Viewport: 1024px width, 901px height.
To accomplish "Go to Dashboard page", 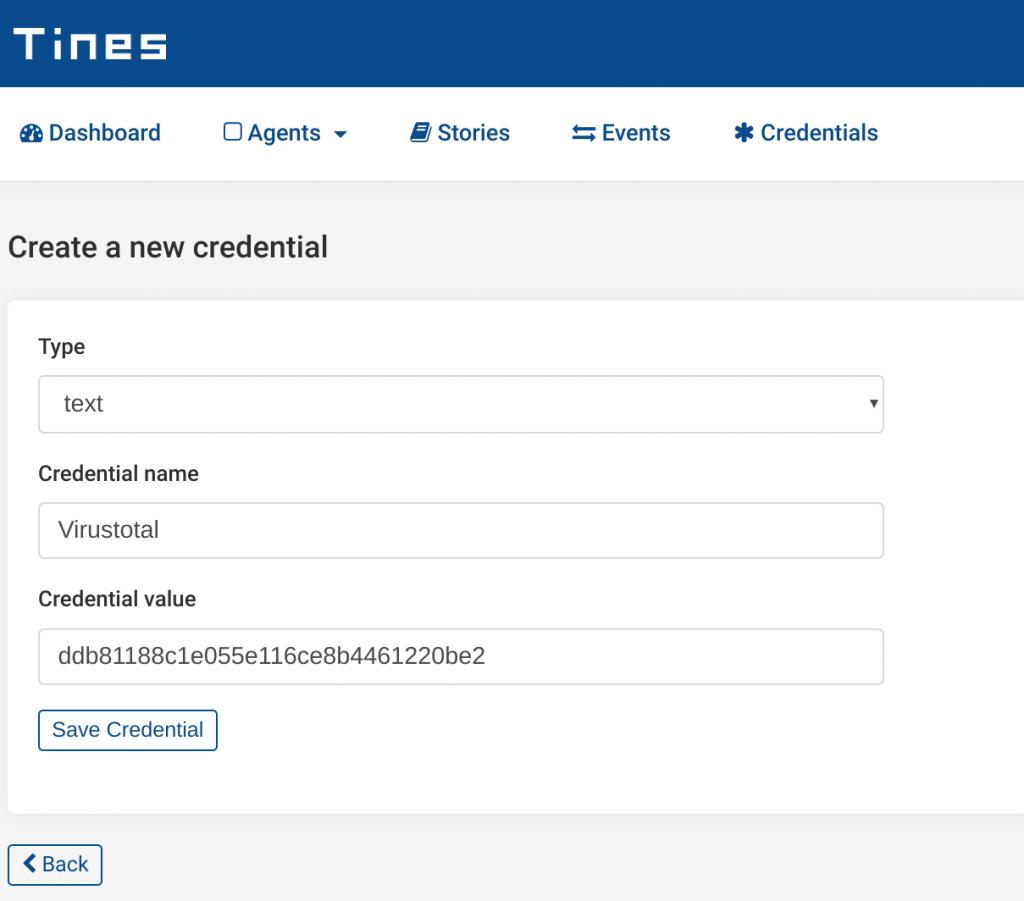I will pos(90,133).
